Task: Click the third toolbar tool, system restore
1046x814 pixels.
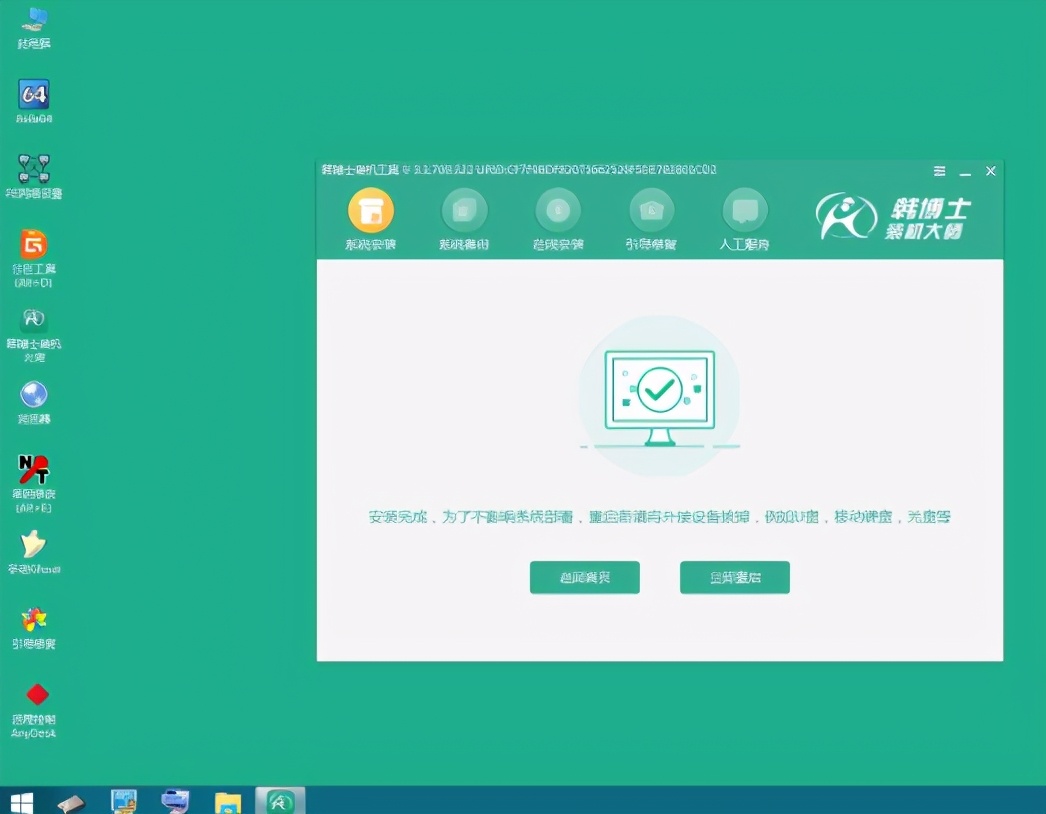Action: click(558, 211)
